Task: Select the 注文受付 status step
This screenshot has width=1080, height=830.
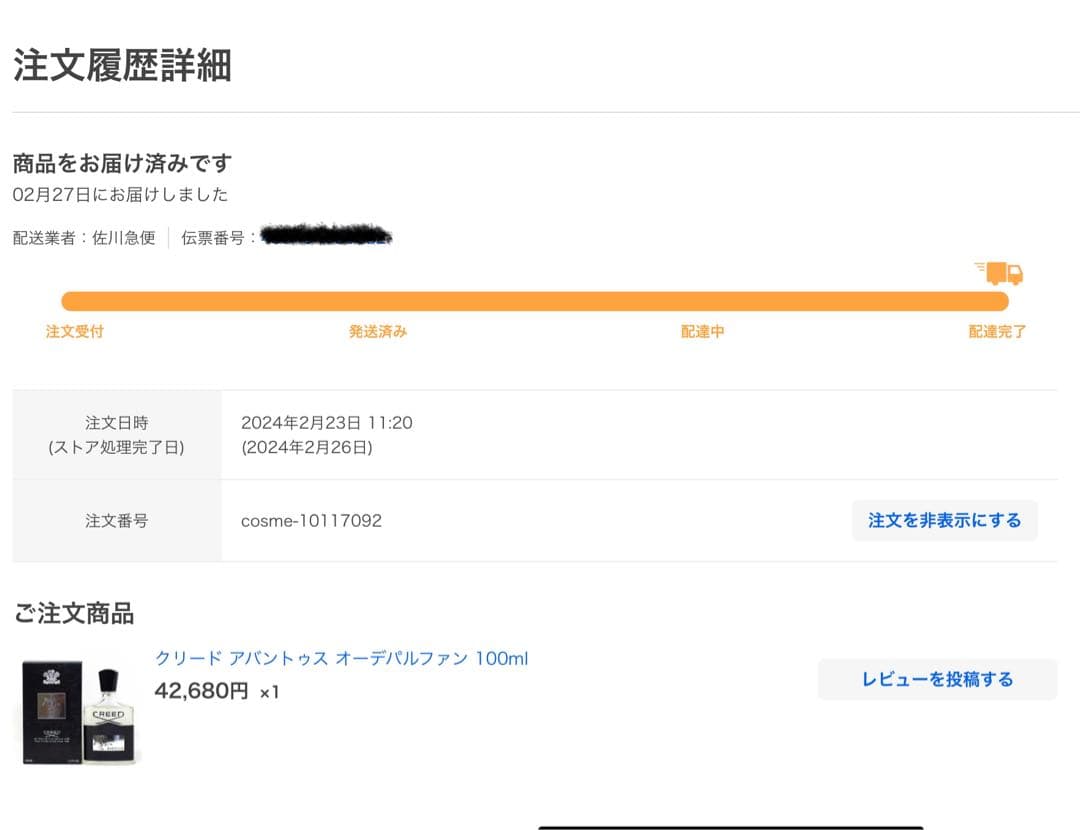Action: click(73, 331)
